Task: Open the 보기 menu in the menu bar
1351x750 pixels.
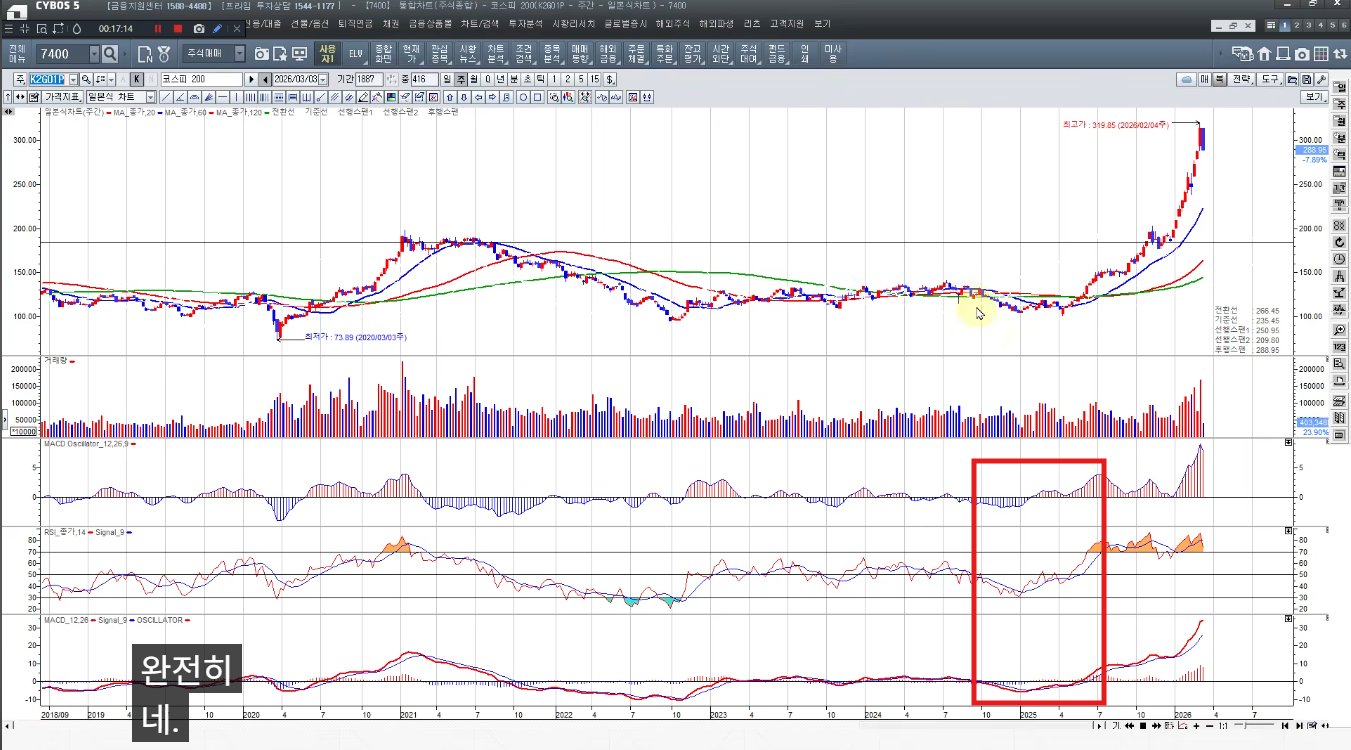Action: 823,23
